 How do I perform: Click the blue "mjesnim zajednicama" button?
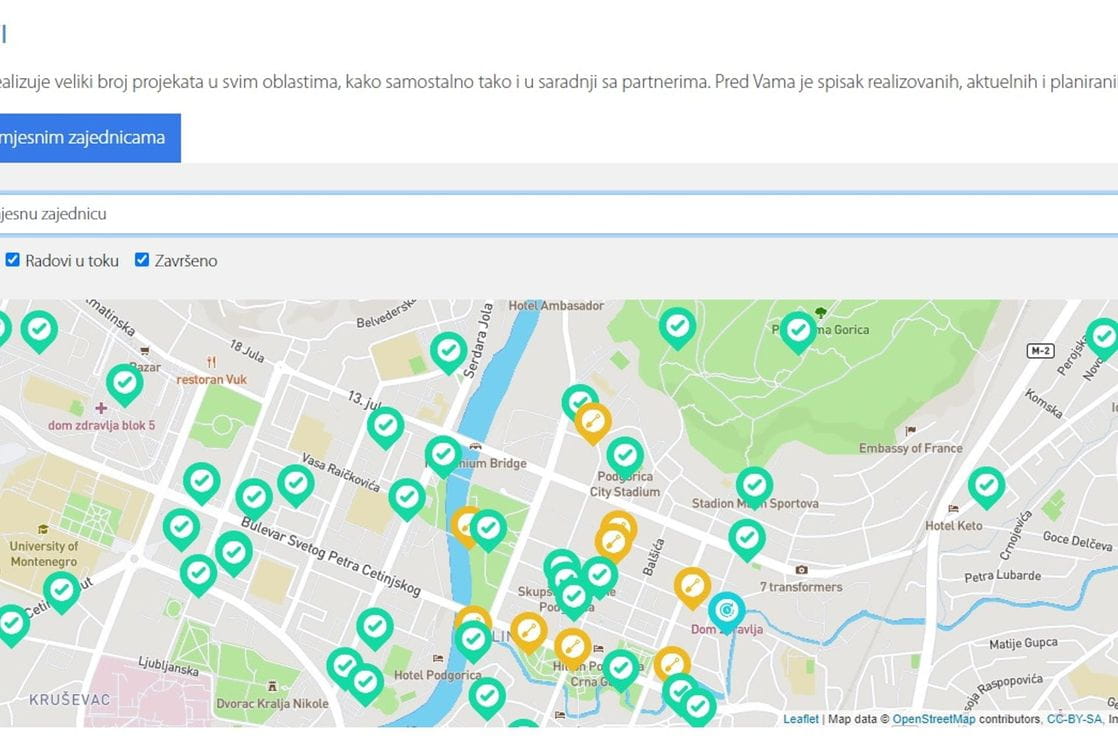pos(88,137)
